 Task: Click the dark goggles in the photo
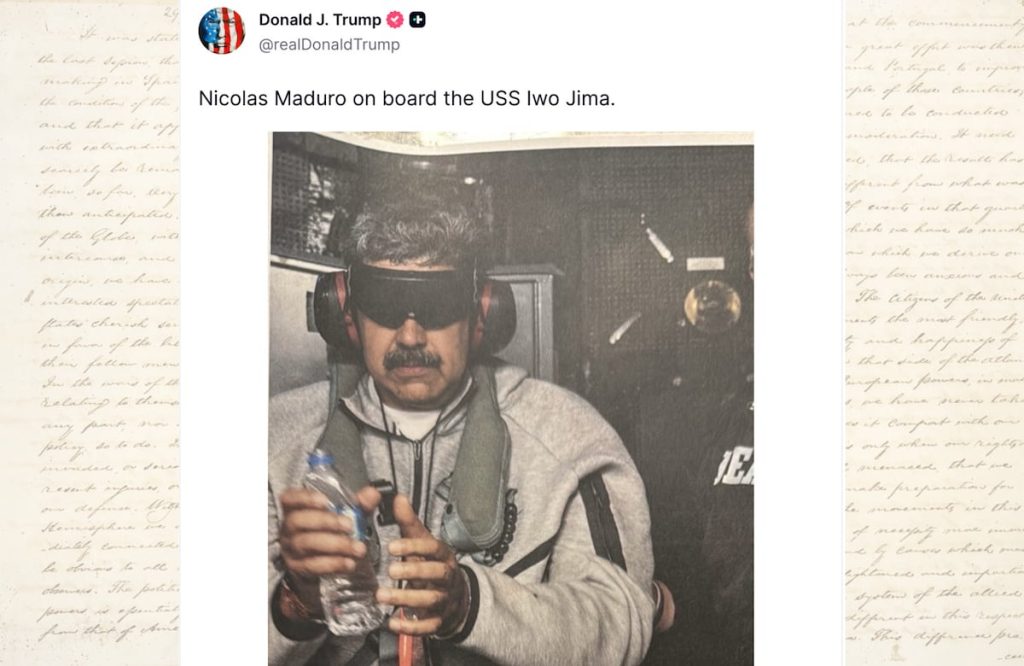point(412,295)
